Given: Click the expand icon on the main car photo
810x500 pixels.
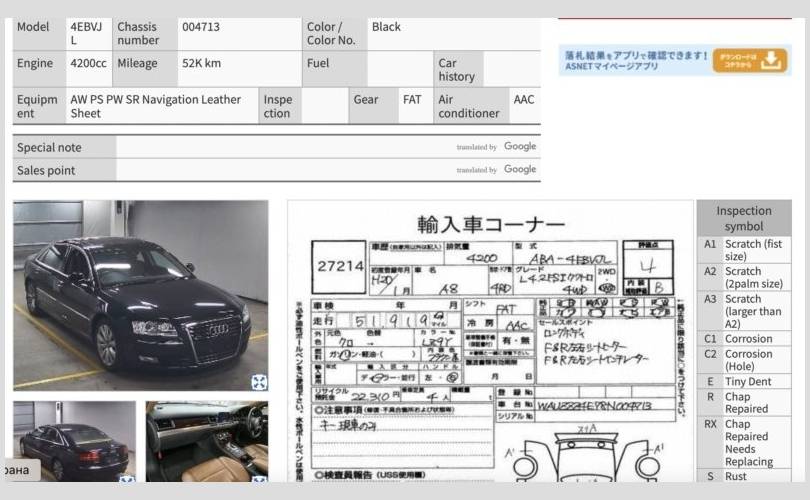Looking at the screenshot, I should click(258, 381).
